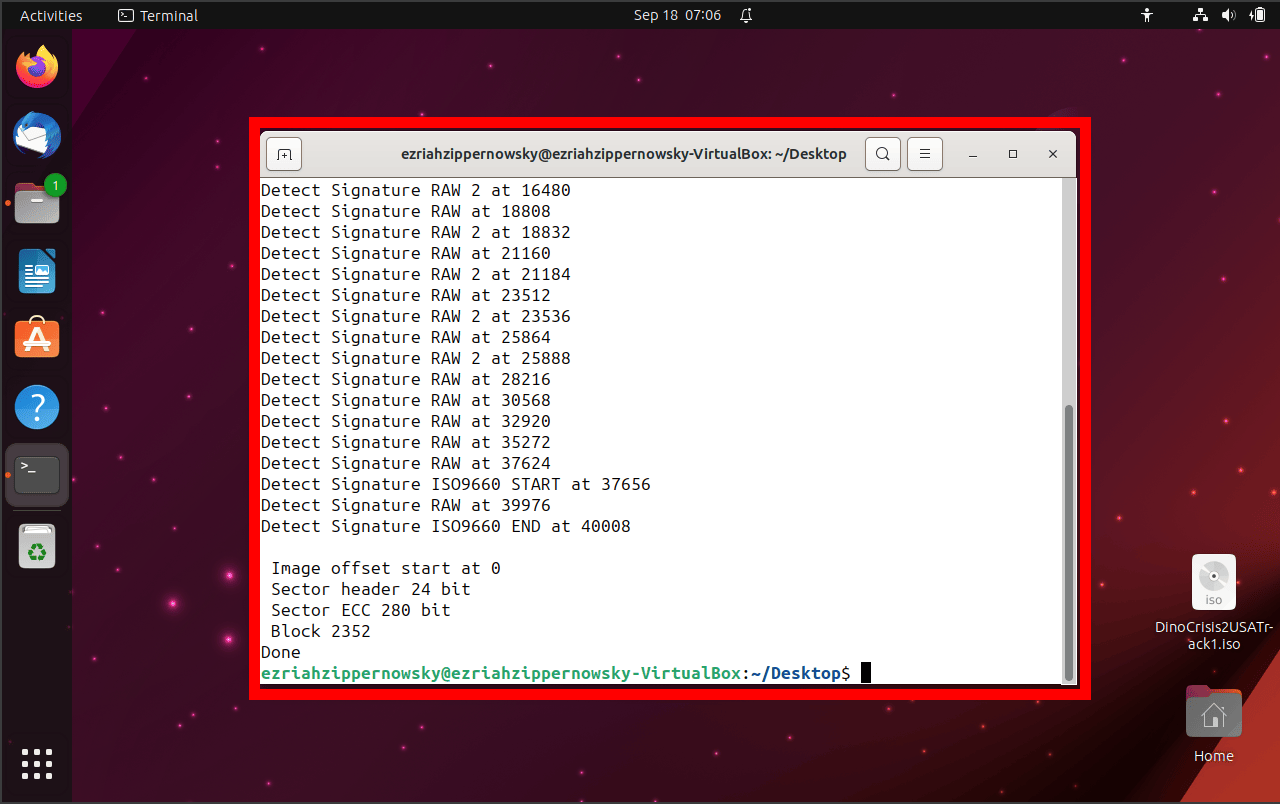Open the Home folder on the desktop
1280x804 pixels.
click(1213, 712)
